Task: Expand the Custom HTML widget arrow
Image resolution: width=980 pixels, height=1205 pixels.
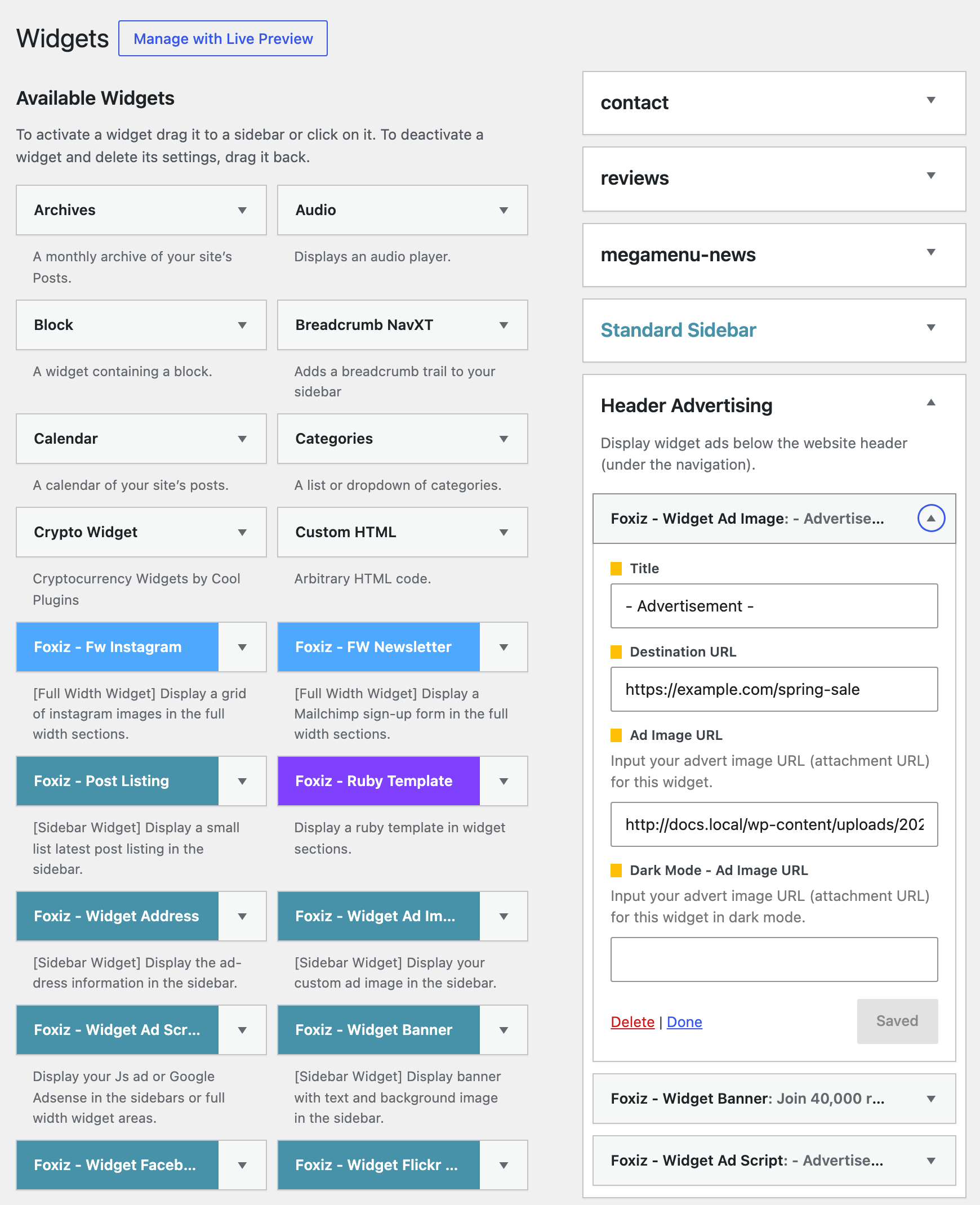Action: pyautogui.click(x=504, y=532)
